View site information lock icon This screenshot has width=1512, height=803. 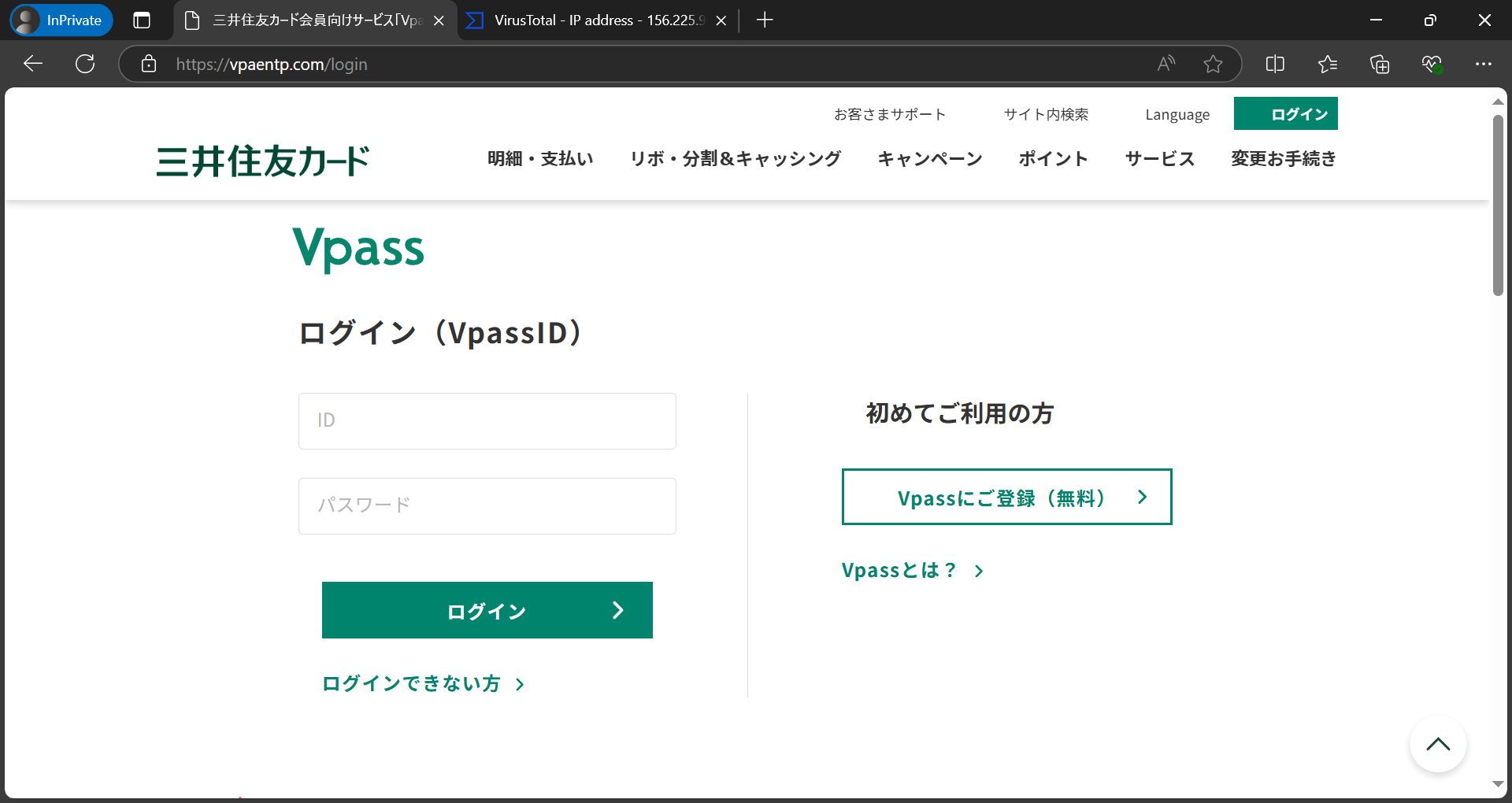point(149,64)
